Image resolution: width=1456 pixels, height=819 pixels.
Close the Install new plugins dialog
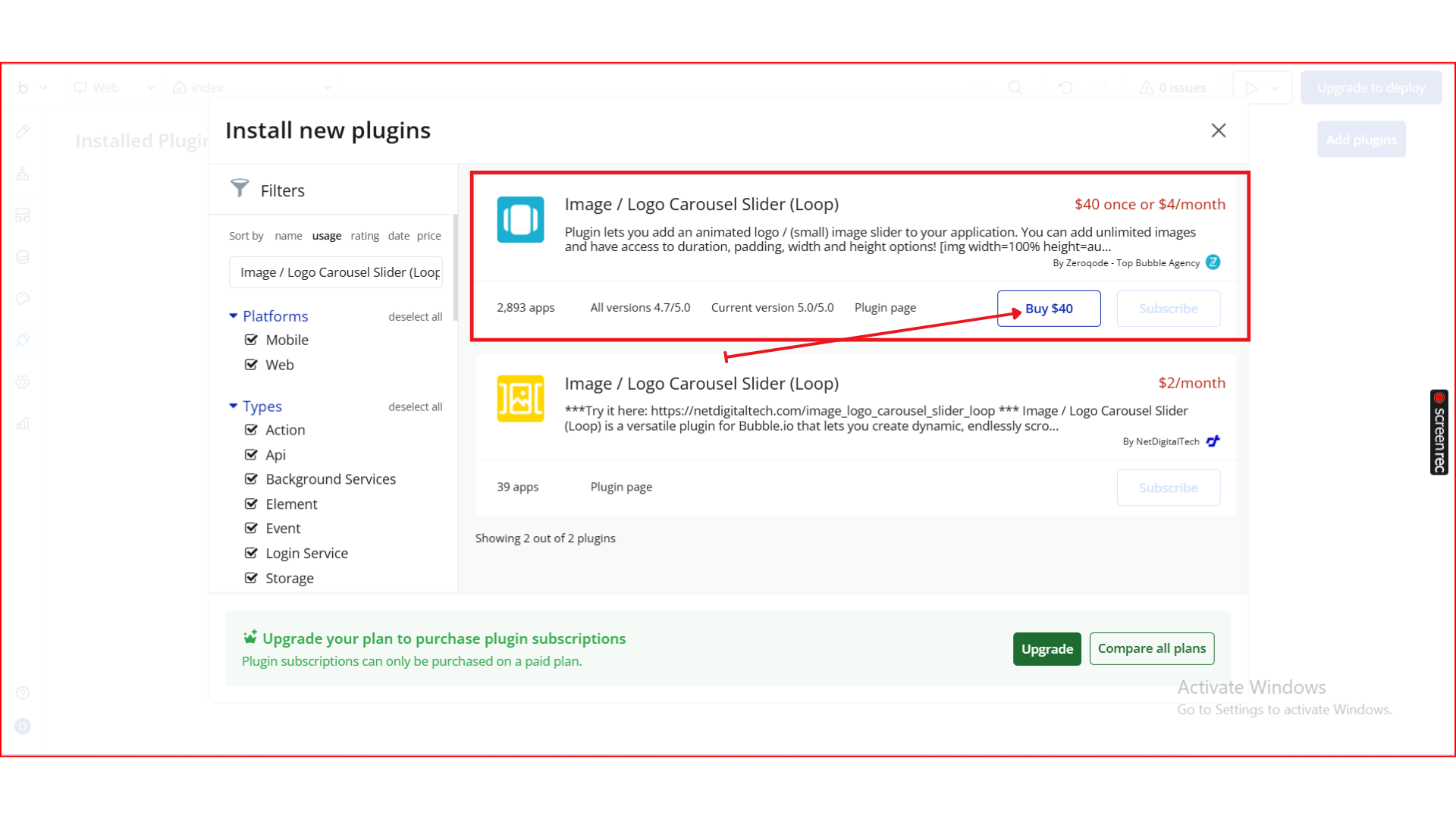[1218, 130]
